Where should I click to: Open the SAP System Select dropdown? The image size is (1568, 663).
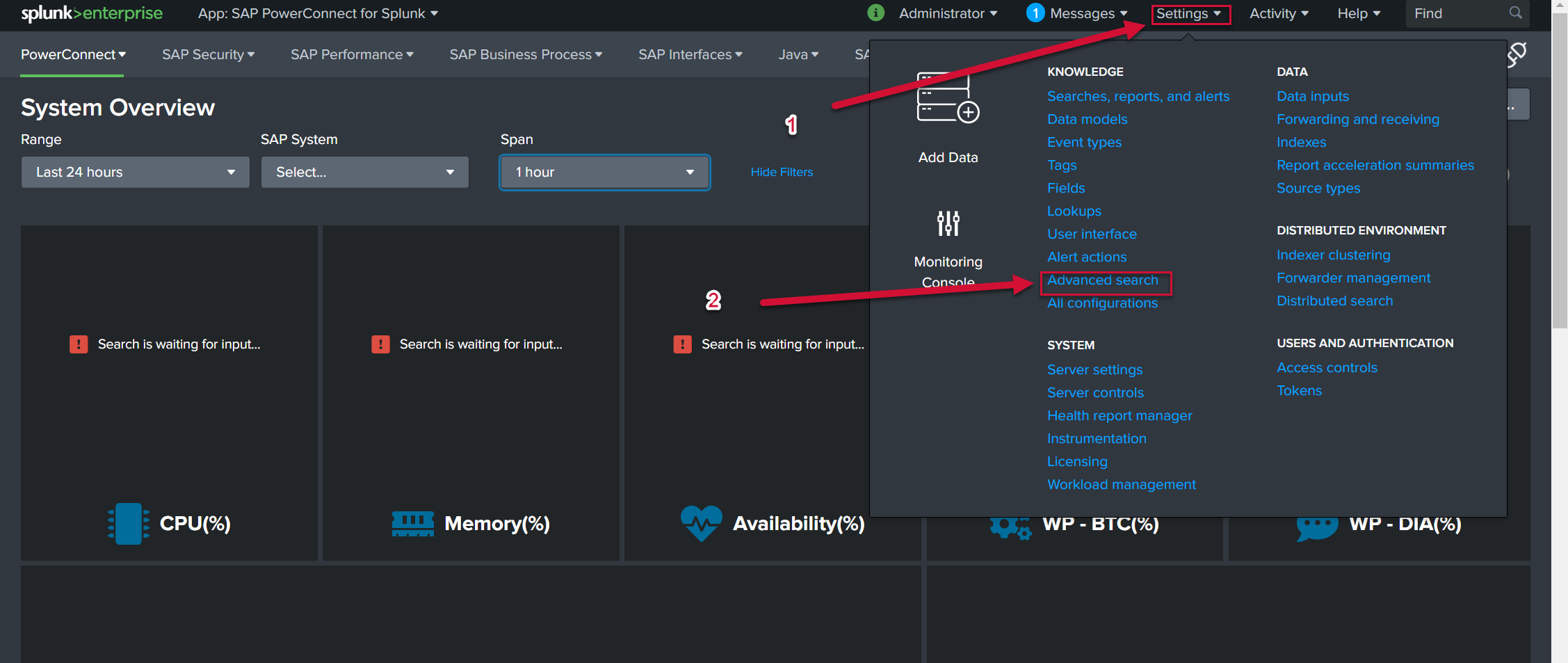[364, 172]
